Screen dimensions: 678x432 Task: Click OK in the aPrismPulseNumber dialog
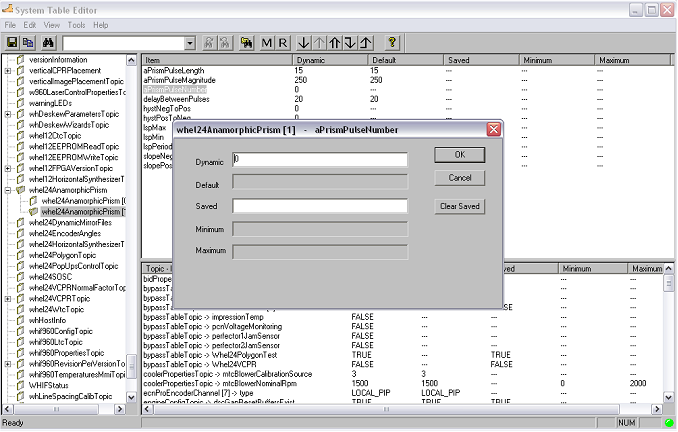[460, 155]
